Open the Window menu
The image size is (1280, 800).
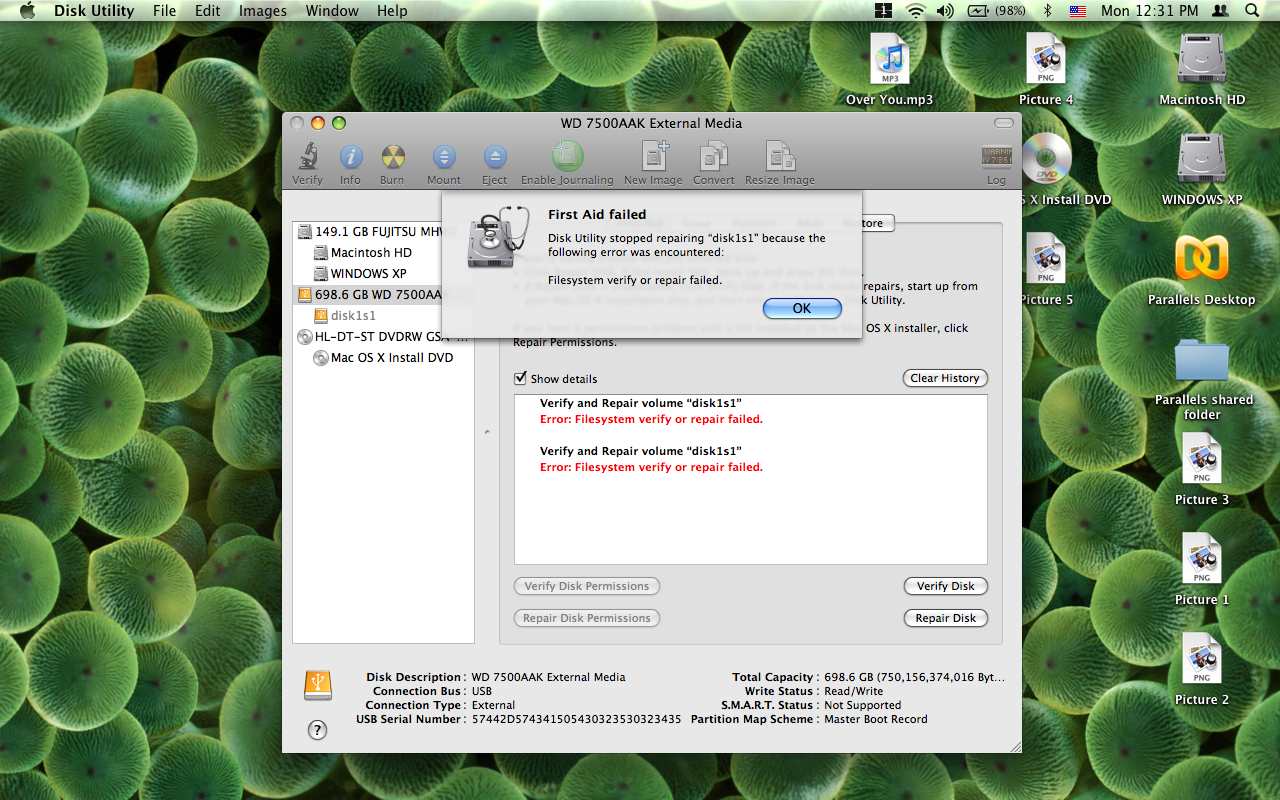(x=332, y=11)
